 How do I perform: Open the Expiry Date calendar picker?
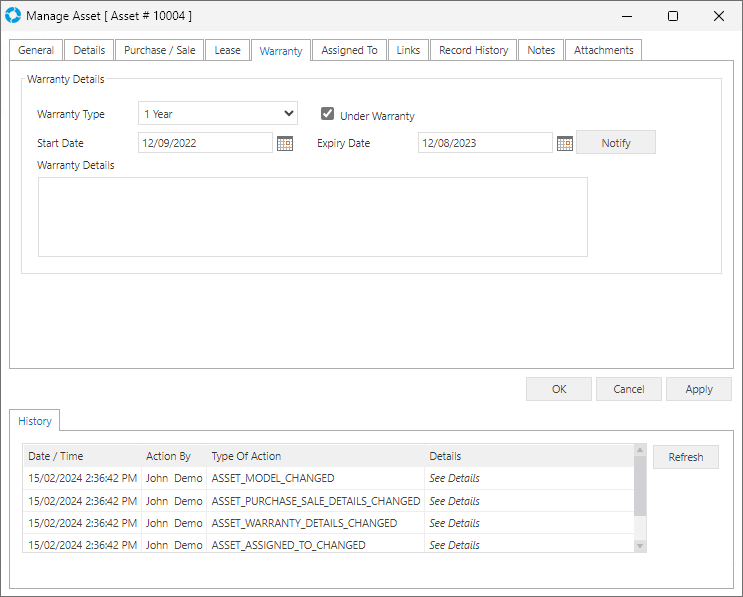click(x=565, y=143)
